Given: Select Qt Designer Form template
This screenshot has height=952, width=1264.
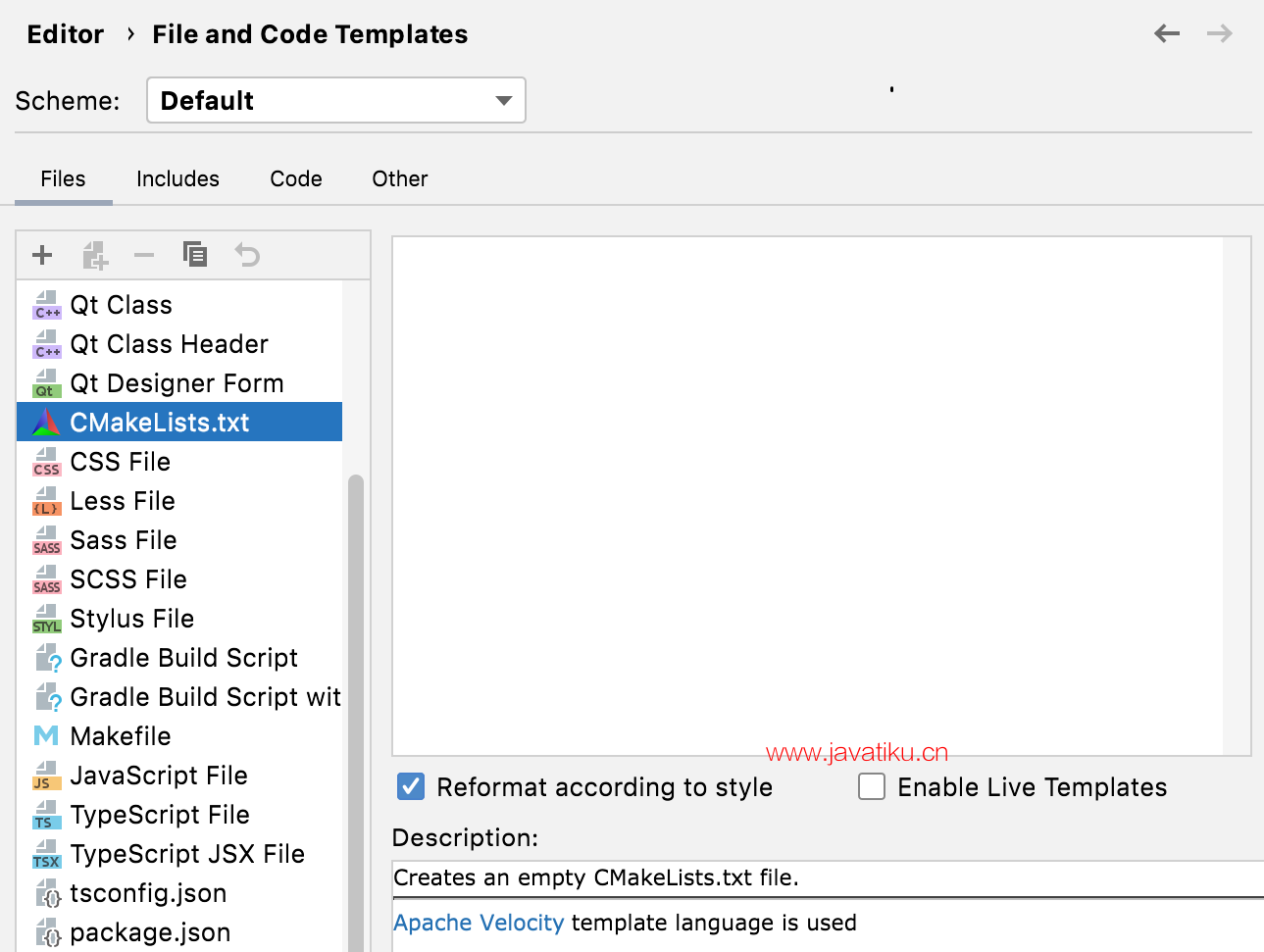Looking at the screenshot, I should click(177, 383).
